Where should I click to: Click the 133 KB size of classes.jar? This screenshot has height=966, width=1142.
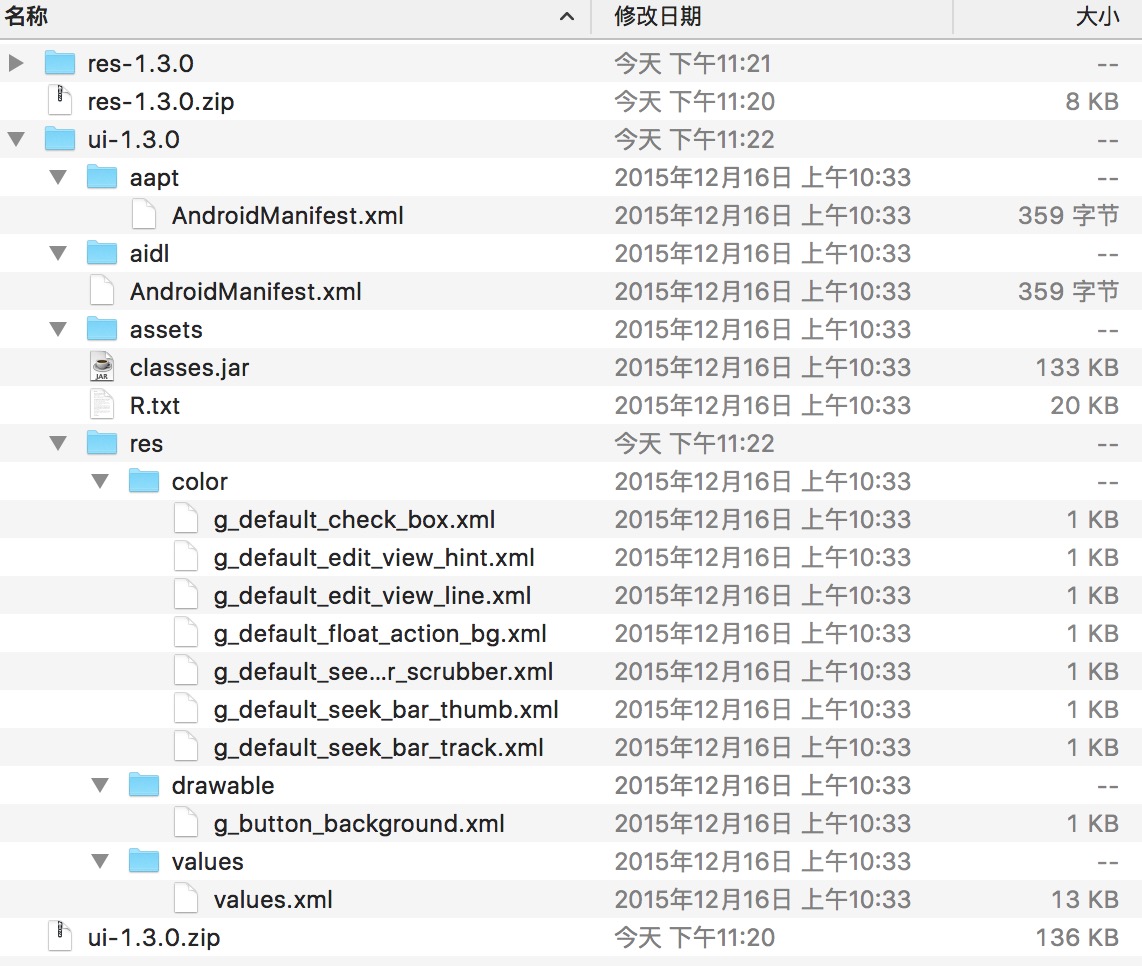pos(1077,367)
